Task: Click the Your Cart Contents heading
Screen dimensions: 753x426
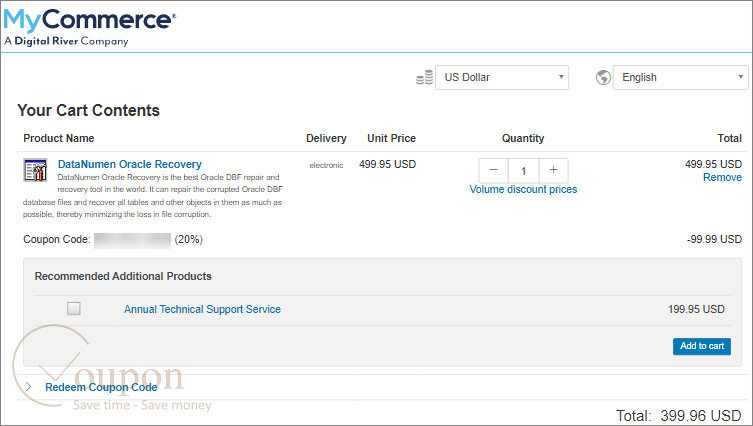Action: 88,110
